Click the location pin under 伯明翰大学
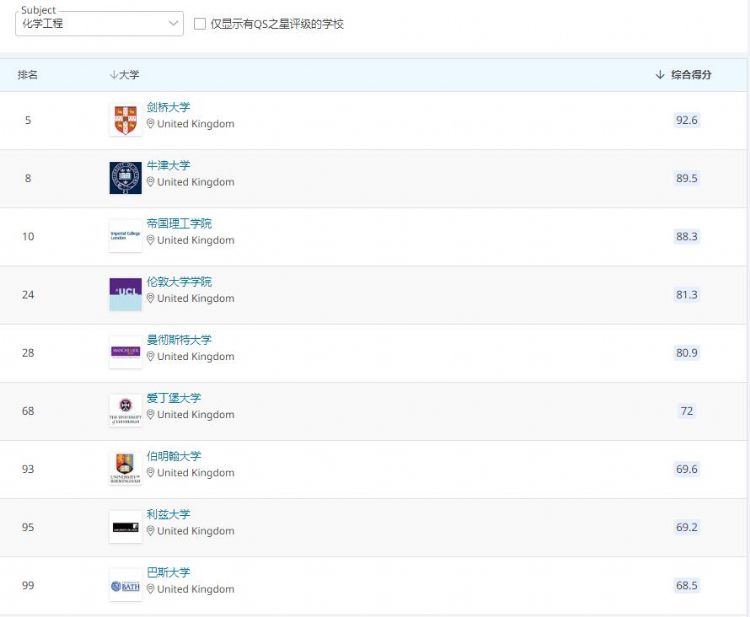This screenshot has height=617, width=750. [150, 473]
